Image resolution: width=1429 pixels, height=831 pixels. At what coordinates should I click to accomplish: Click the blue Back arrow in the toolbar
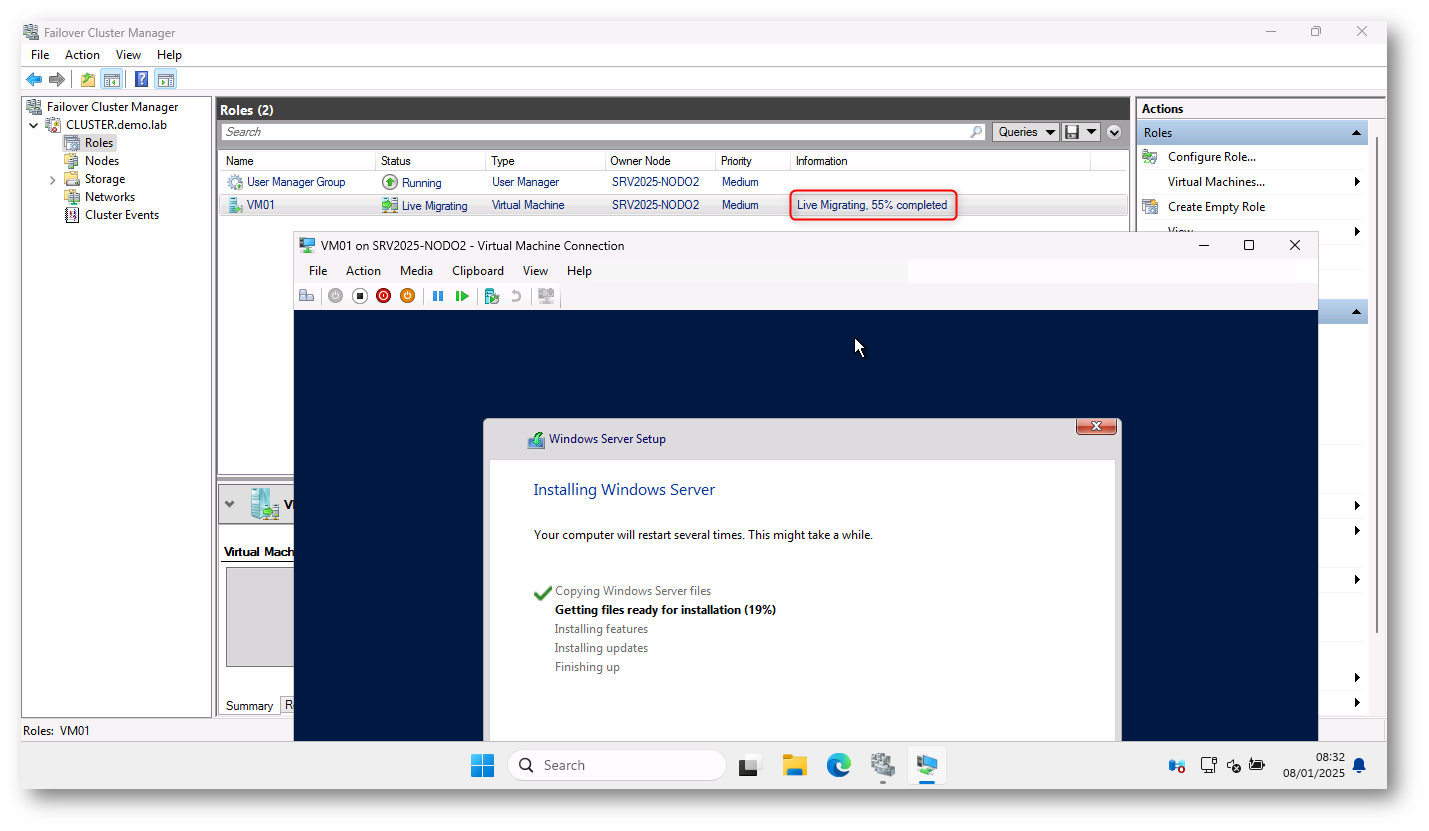tap(34, 80)
